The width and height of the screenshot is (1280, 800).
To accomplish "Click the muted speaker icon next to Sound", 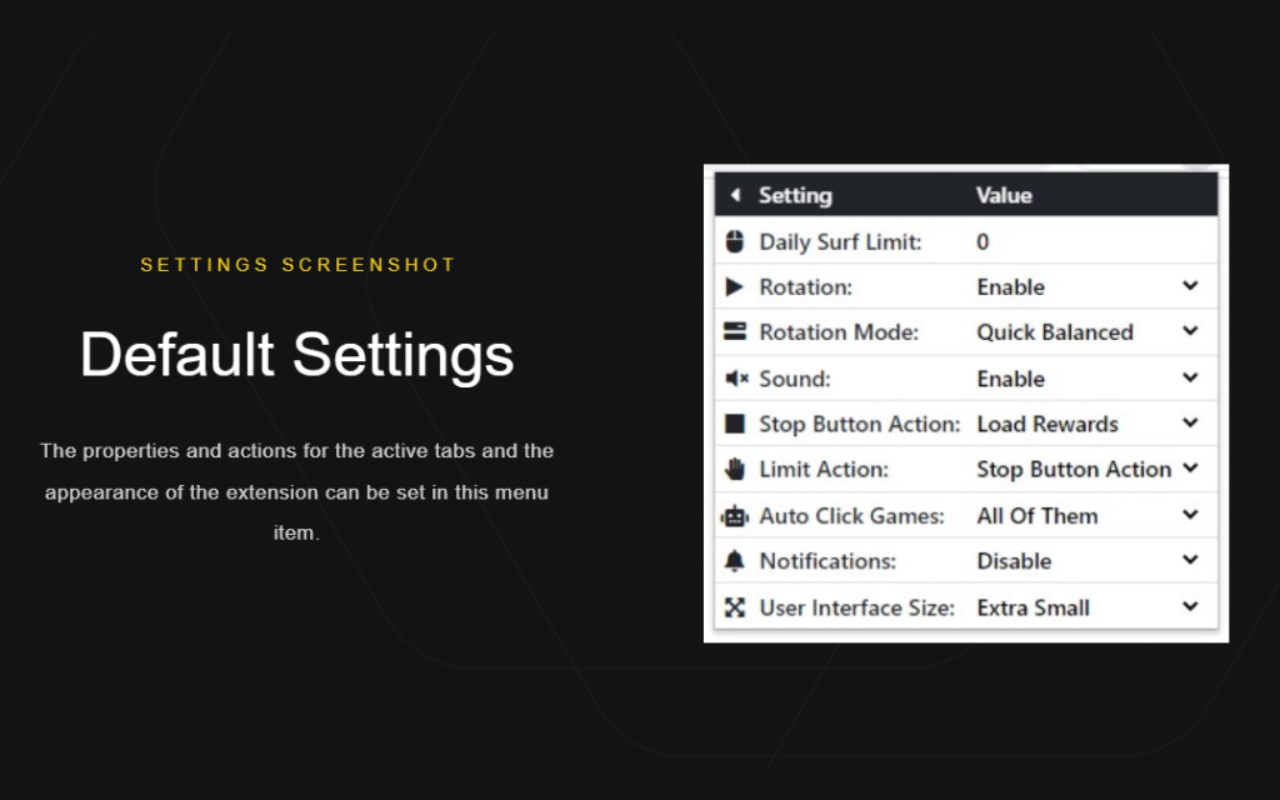I will [x=736, y=378].
